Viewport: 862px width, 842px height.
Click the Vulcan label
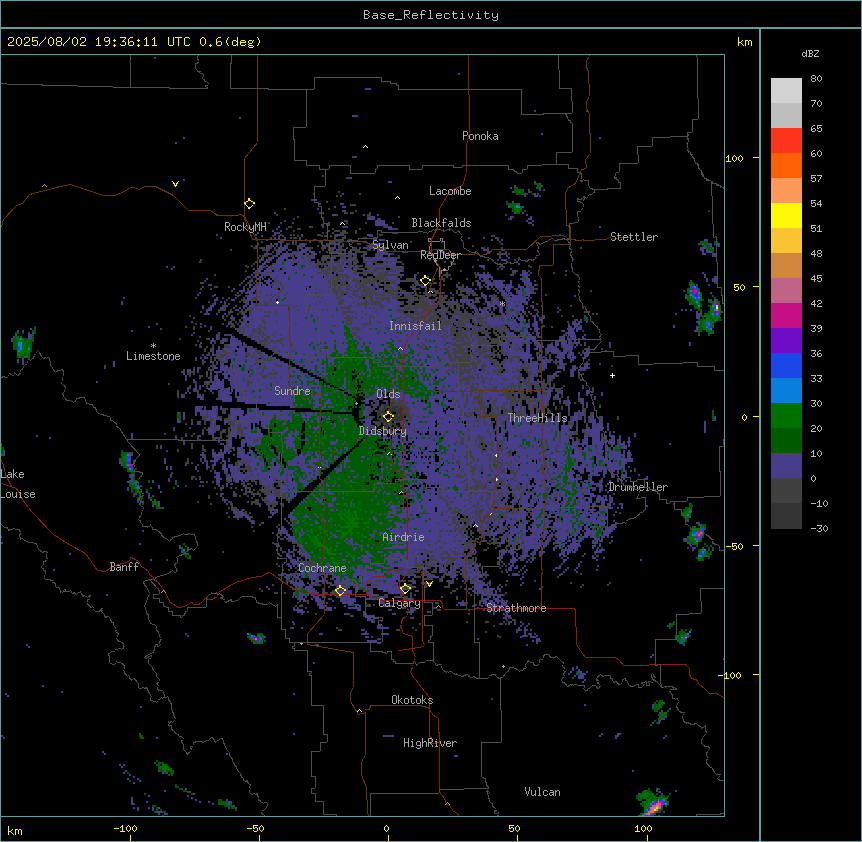542,792
